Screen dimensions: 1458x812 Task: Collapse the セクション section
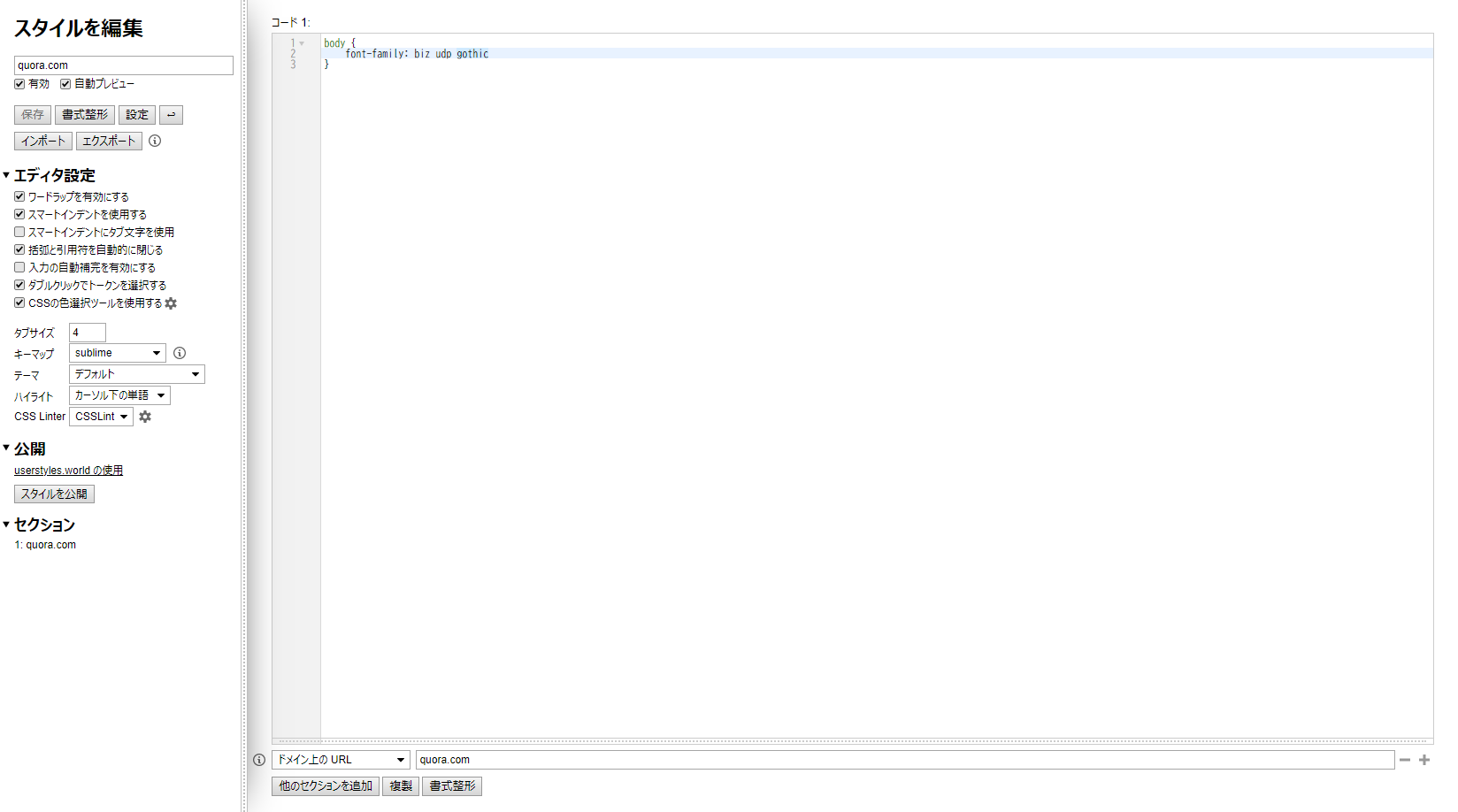[x=6, y=525]
